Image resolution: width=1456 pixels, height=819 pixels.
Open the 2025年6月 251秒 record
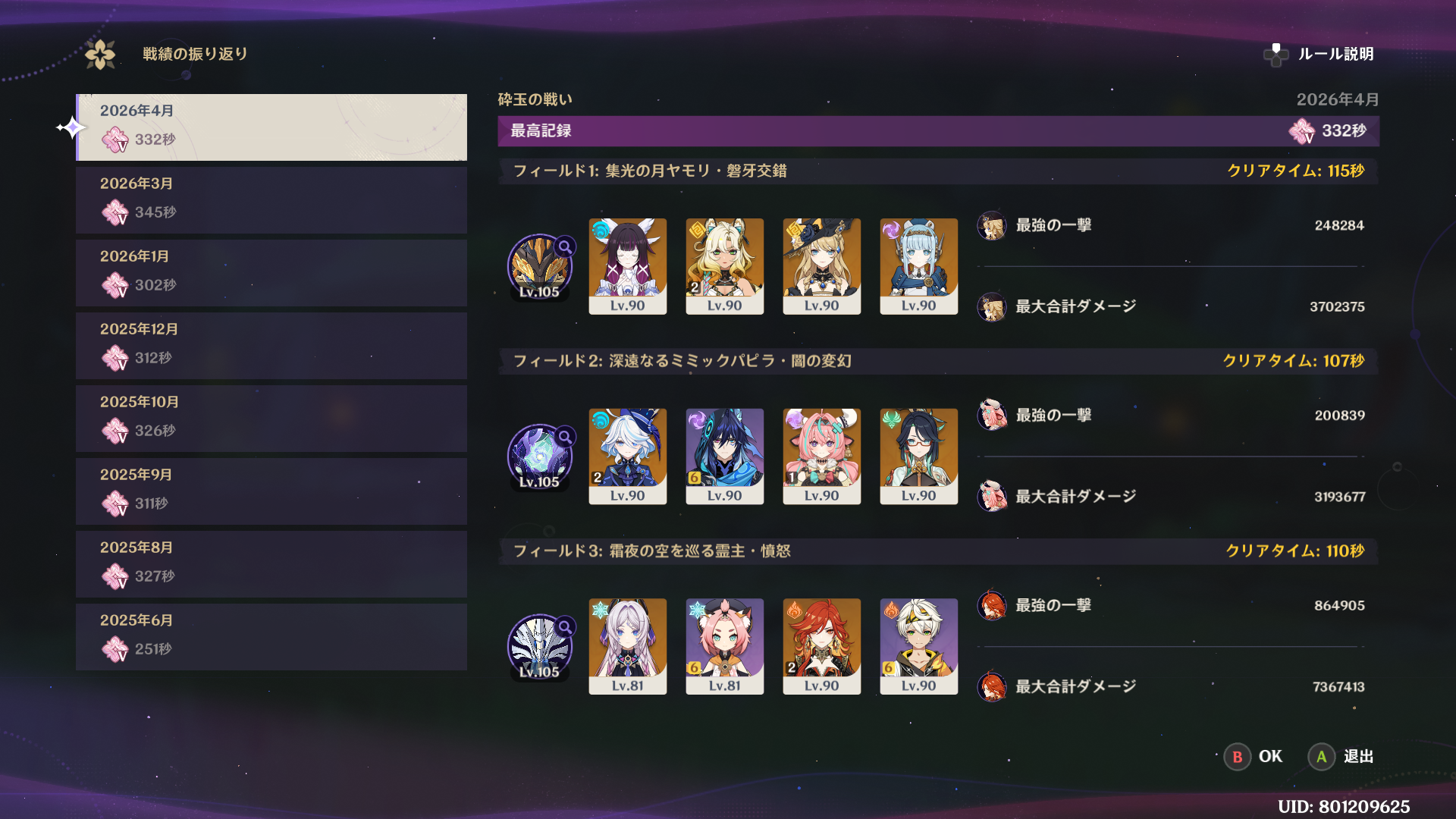[x=271, y=637]
